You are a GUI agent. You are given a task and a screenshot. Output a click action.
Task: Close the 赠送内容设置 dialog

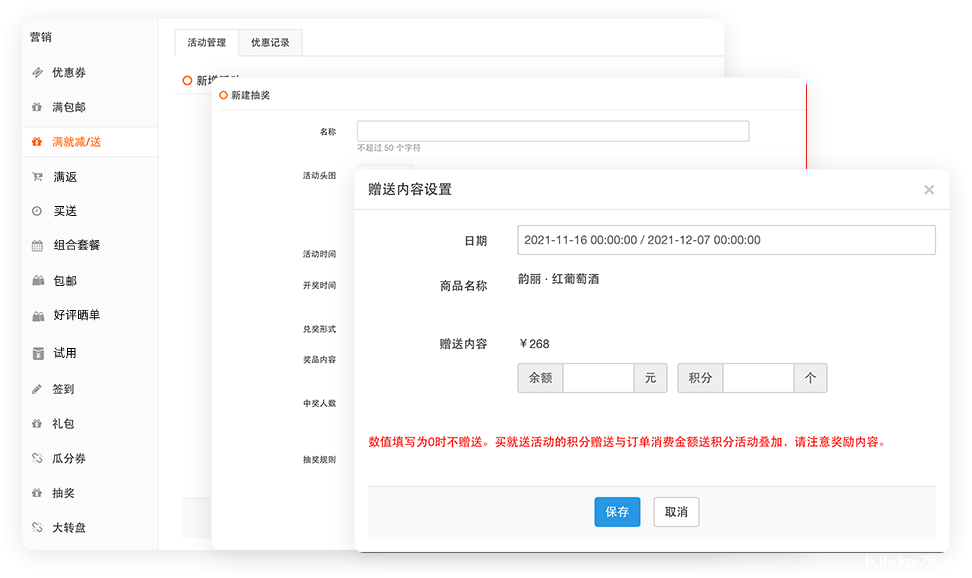coord(929,190)
